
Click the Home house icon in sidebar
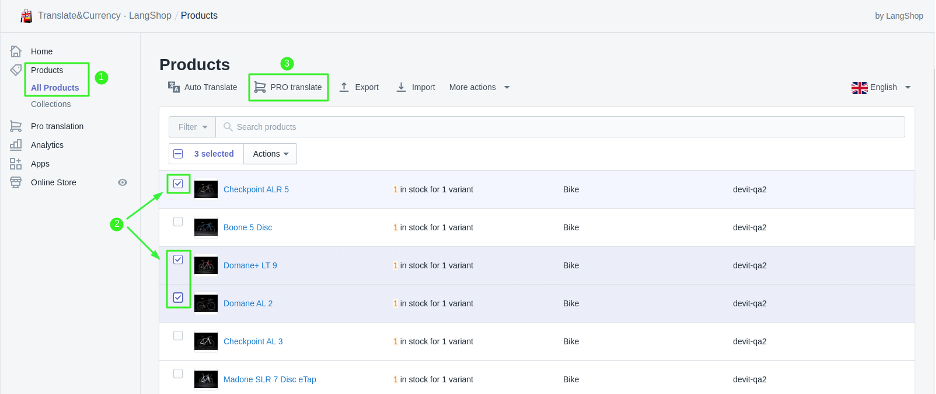click(16, 51)
